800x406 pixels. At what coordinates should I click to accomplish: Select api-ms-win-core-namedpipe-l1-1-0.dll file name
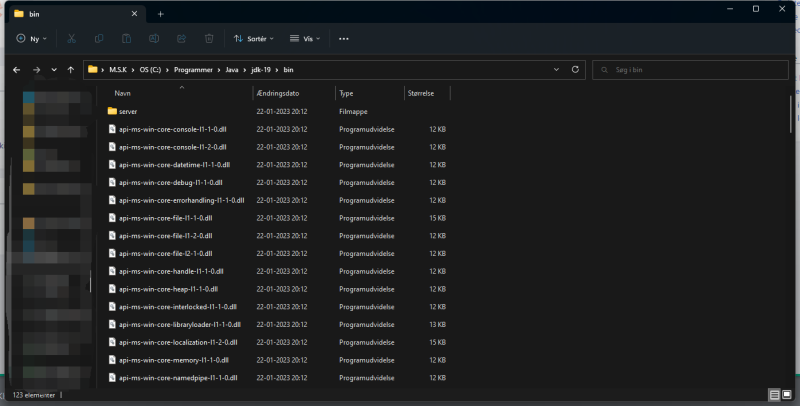point(178,378)
